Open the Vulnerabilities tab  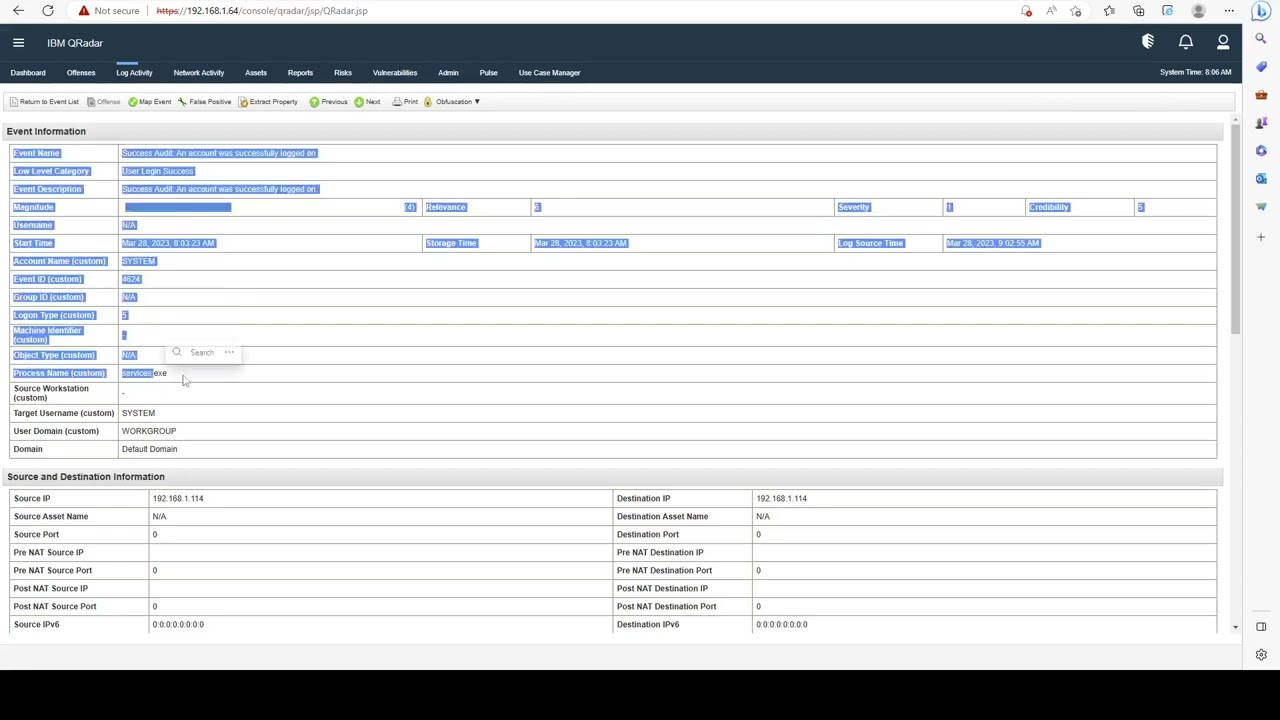tap(395, 73)
